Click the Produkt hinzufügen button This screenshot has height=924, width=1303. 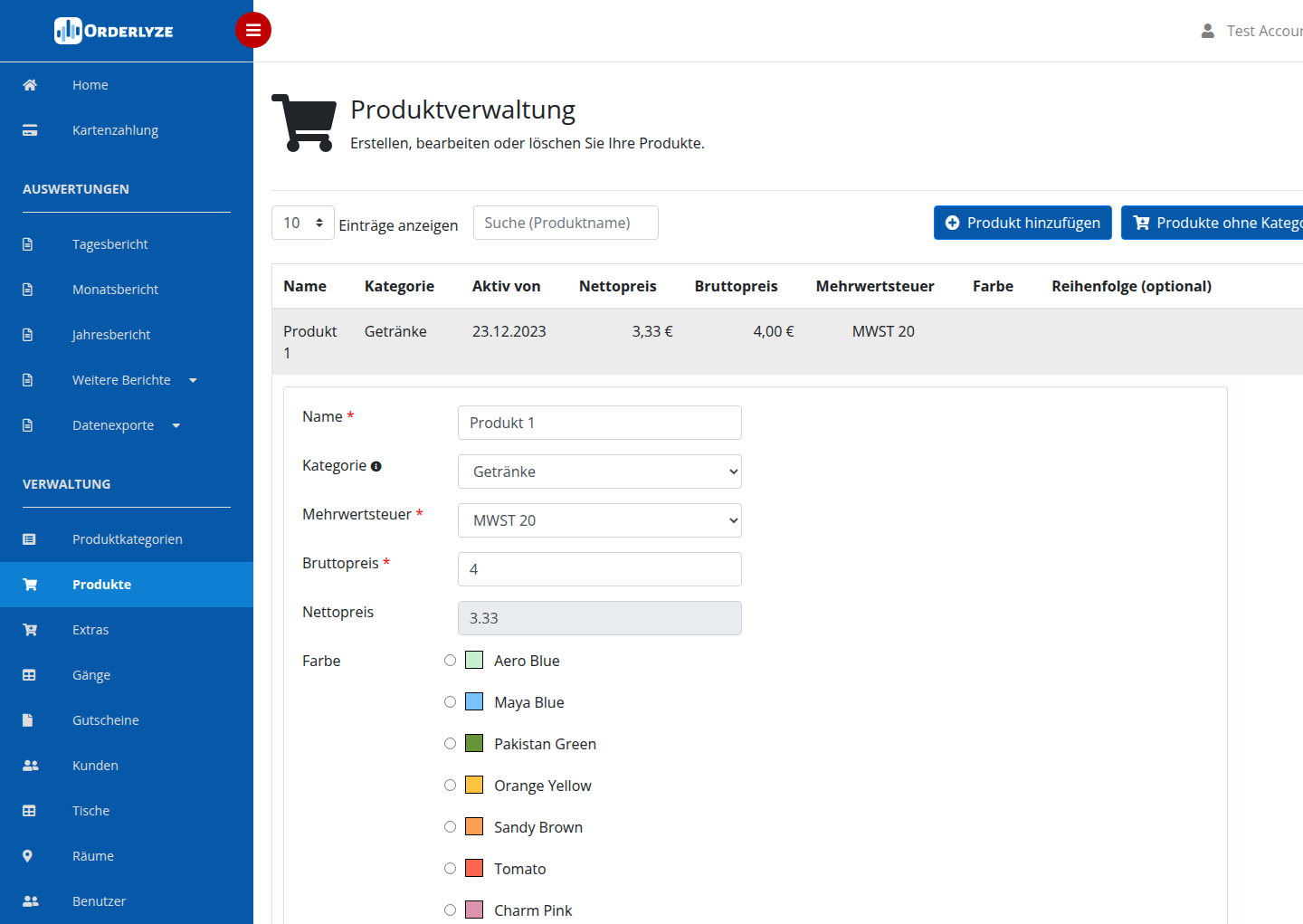click(1022, 223)
